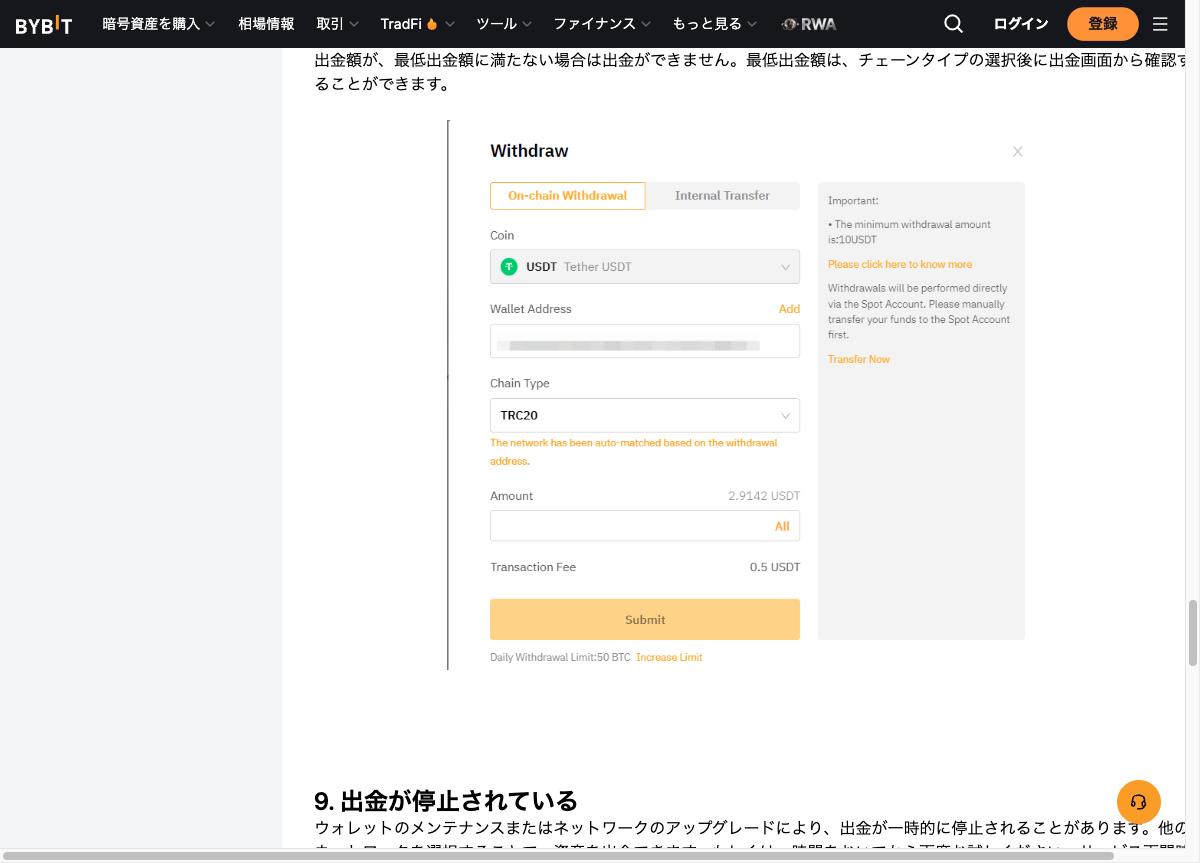Click the Increase Limit link
The width and height of the screenshot is (1200, 863).
[x=669, y=657]
